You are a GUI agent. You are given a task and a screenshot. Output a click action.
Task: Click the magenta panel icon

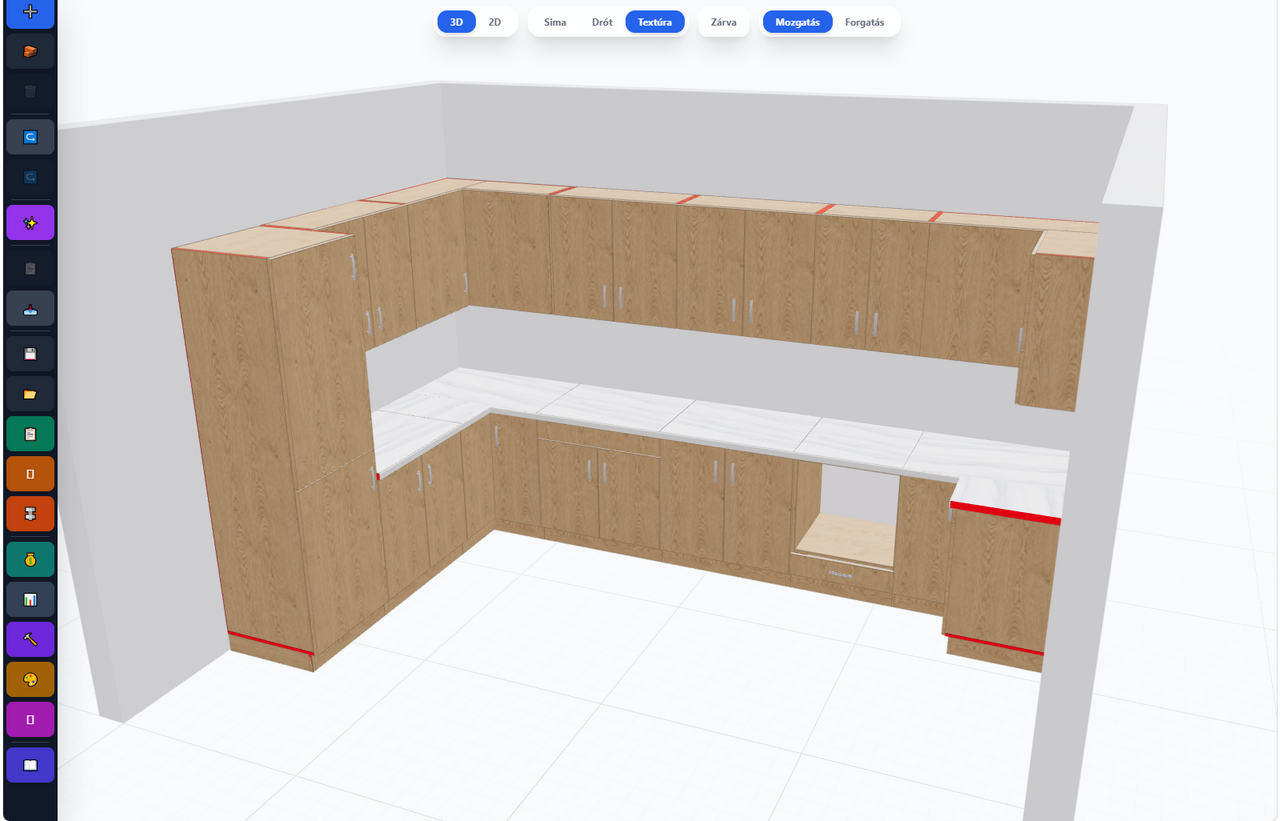(x=30, y=719)
